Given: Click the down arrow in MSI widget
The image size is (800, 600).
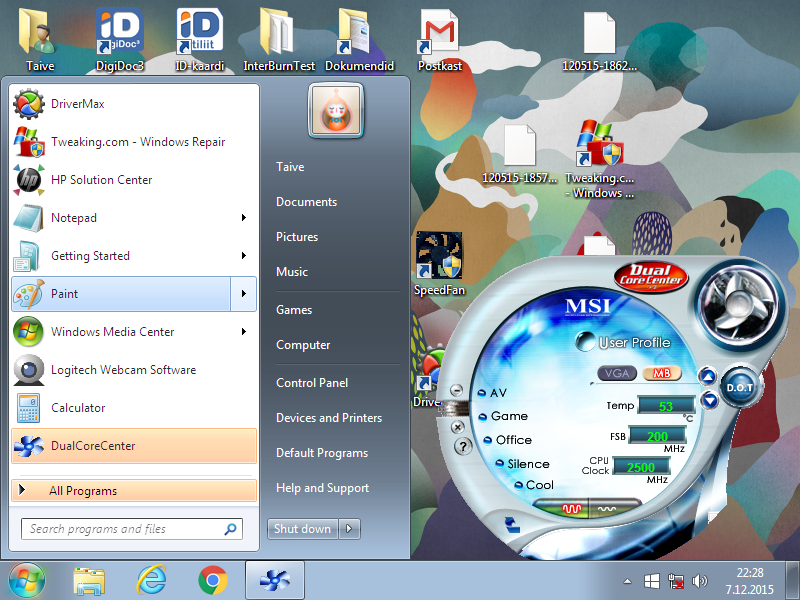Looking at the screenshot, I should pyautogui.click(x=709, y=400).
